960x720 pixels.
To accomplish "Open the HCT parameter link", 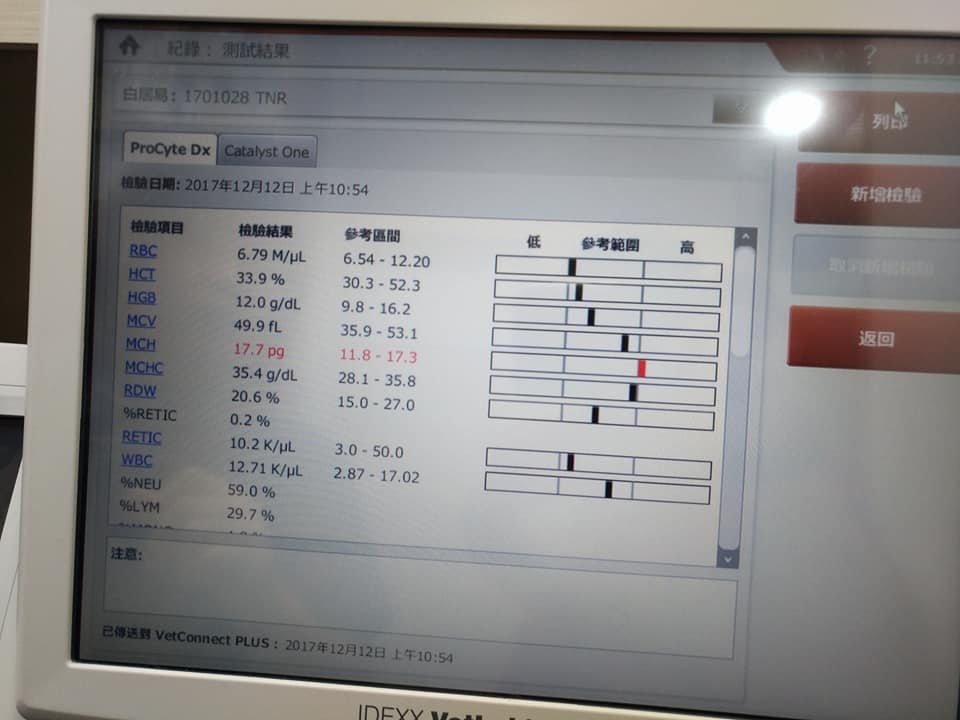I will tap(141, 274).
